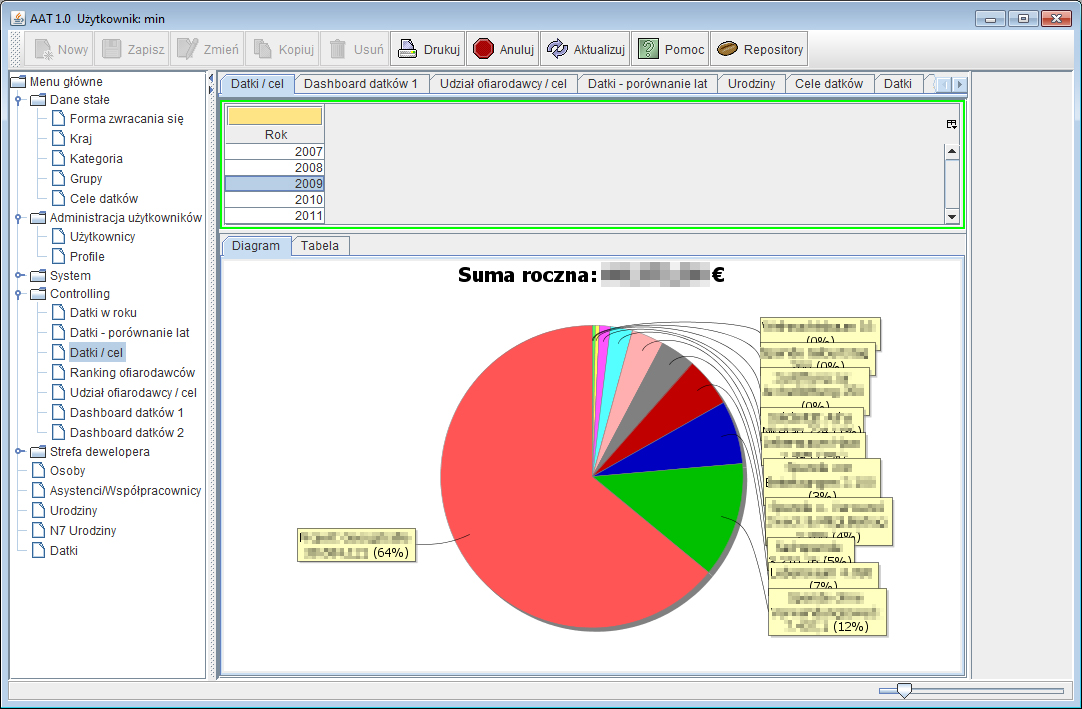1082x709 pixels.
Task: Click the N7 Urodziny document icon
Action: pos(39,531)
